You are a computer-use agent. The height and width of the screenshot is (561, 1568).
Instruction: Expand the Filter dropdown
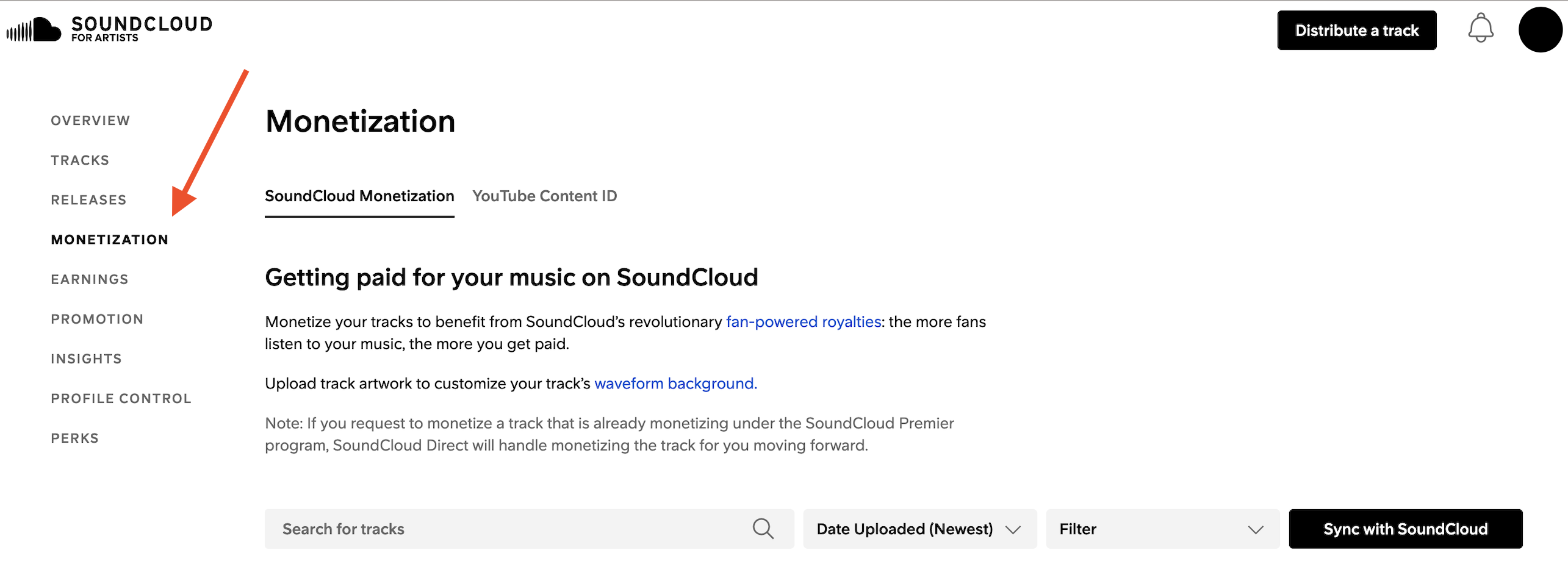click(x=1162, y=529)
